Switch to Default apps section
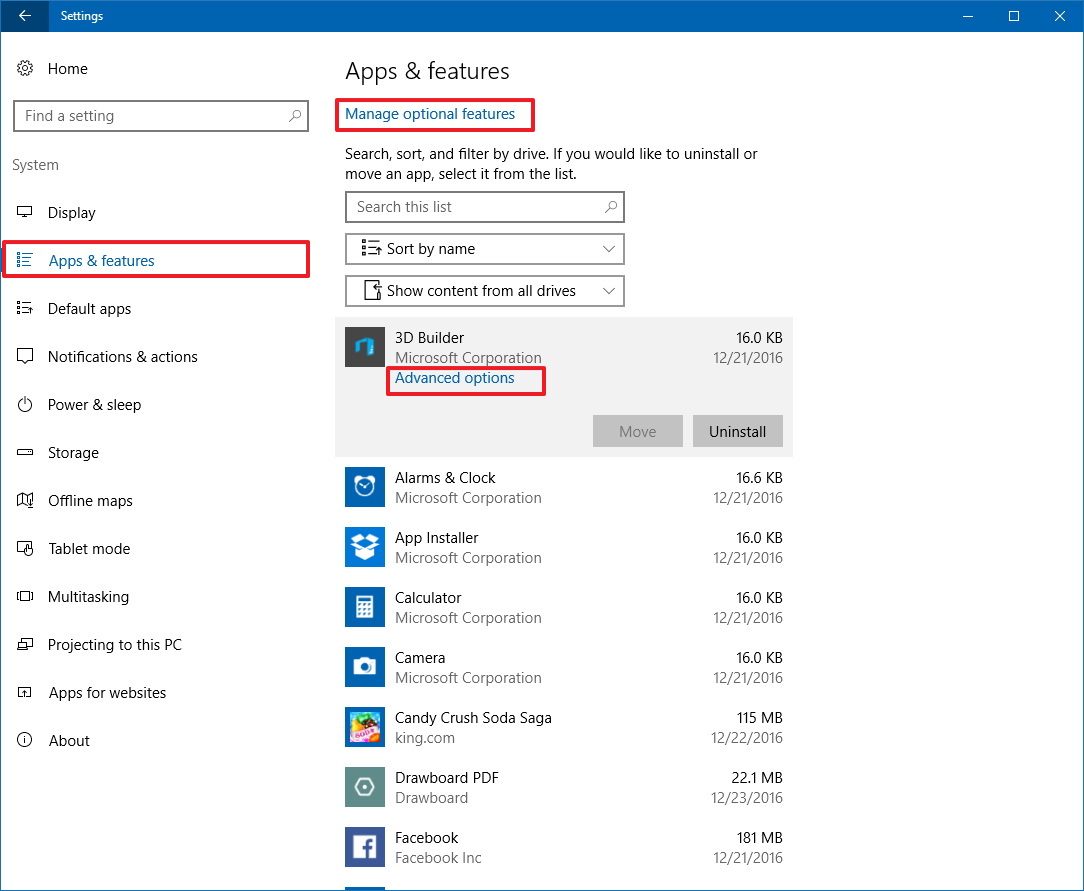Screen dimensions: 1084x891 [89, 308]
